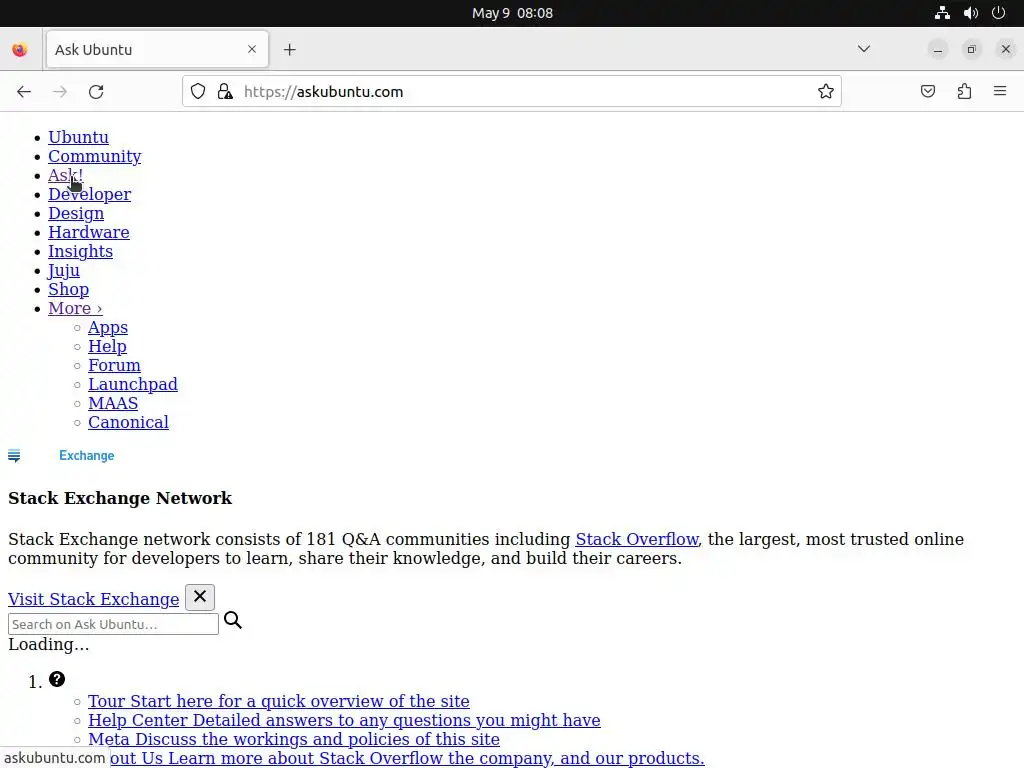Open the Shop link
Screen dimensions: 1024x768
click(69, 289)
